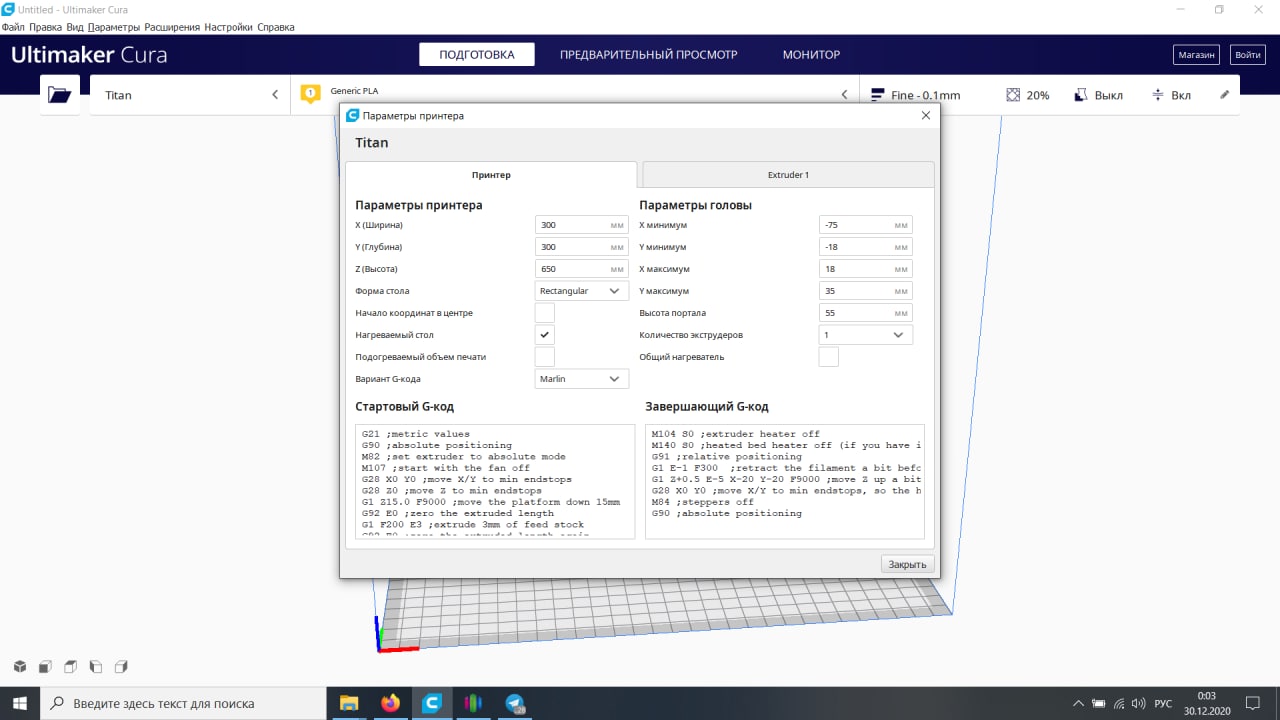The height and width of the screenshot is (720, 1280).
Task: Select the 'Принтер' tab
Action: [491, 175]
